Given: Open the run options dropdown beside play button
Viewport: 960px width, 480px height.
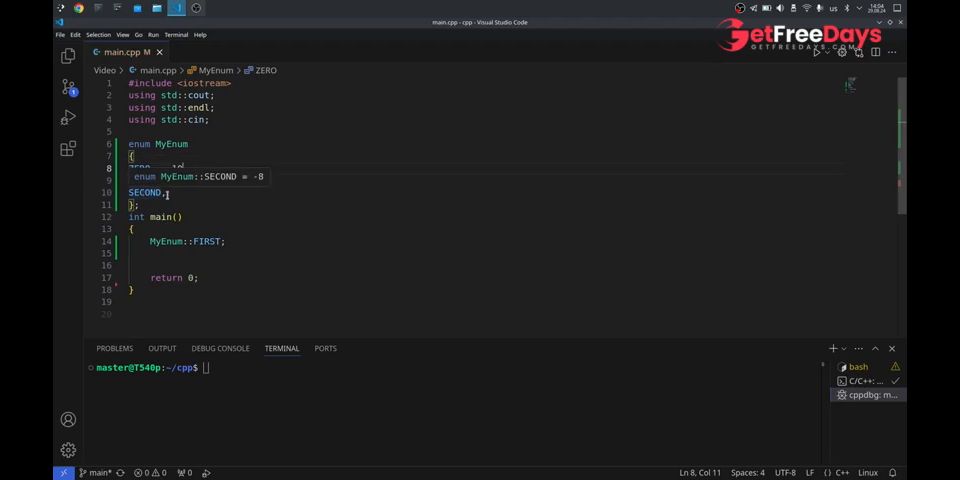Looking at the screenshot, I should [827, 52].
